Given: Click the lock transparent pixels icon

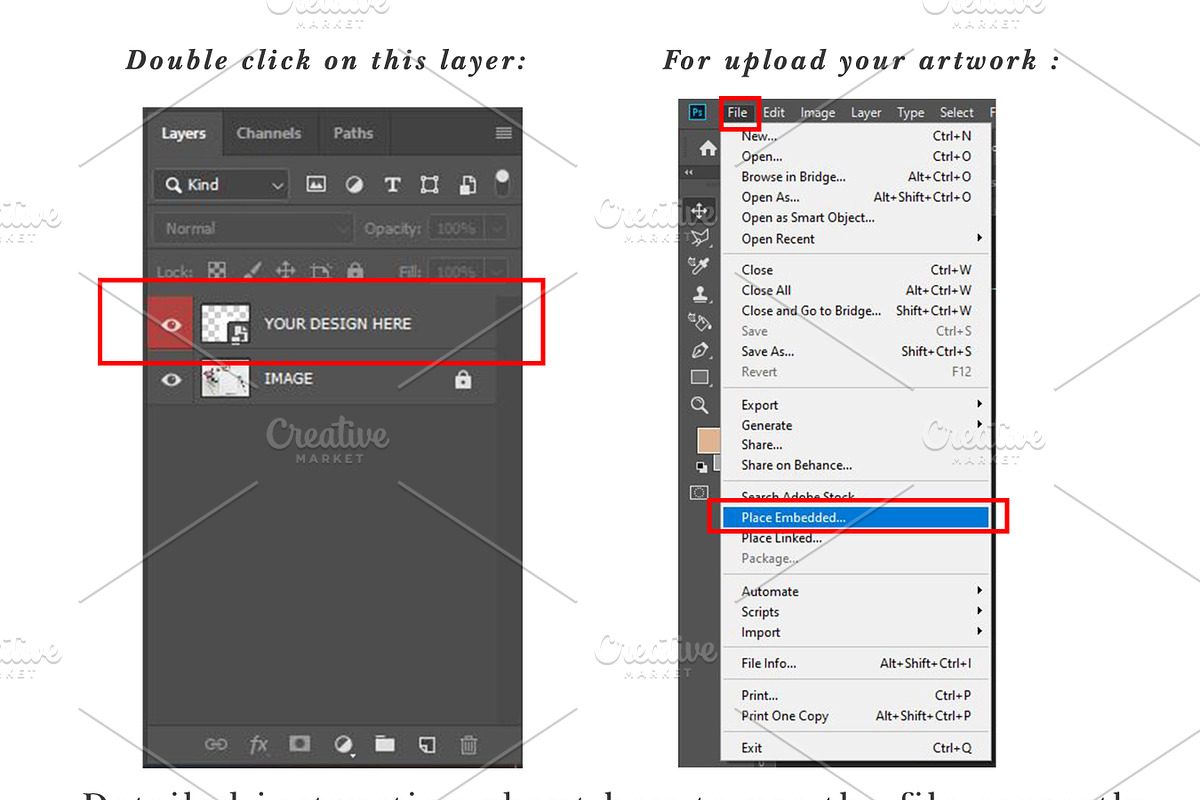Looking at the screenshot, I should [216, 271].
